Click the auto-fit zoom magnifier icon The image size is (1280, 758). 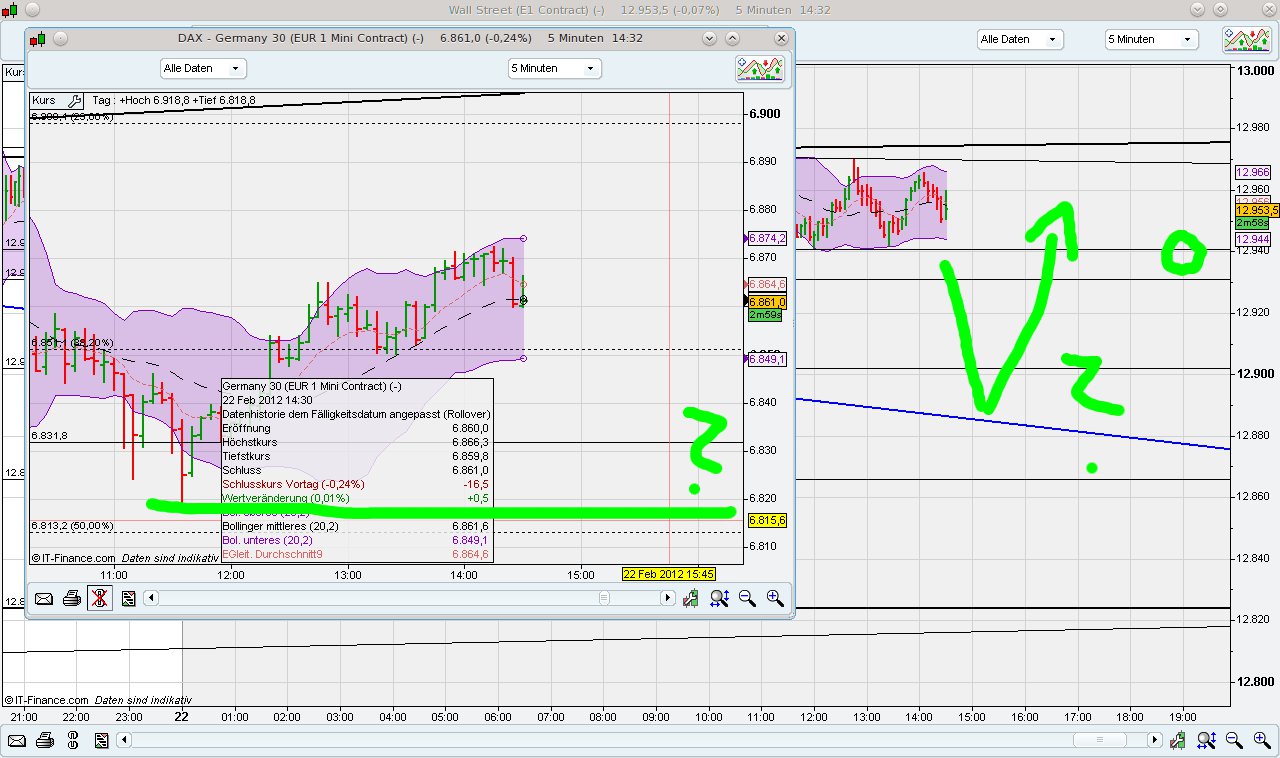[x=720, y=598]
